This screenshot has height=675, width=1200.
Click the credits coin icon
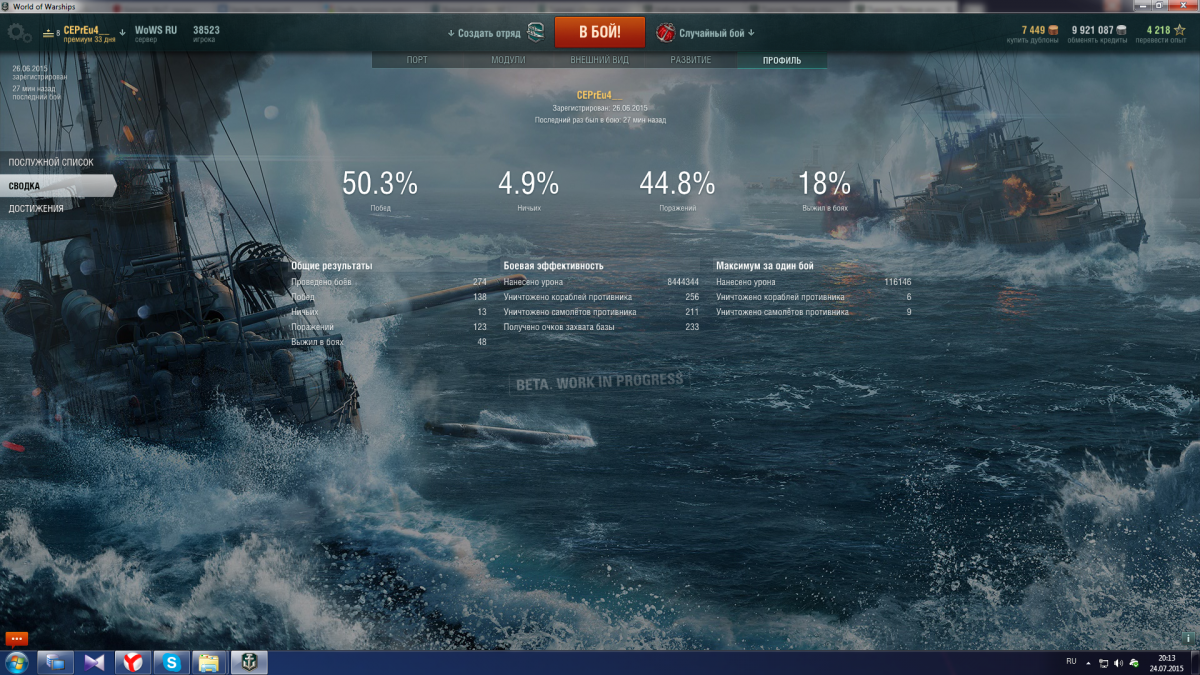[1122, 30]
